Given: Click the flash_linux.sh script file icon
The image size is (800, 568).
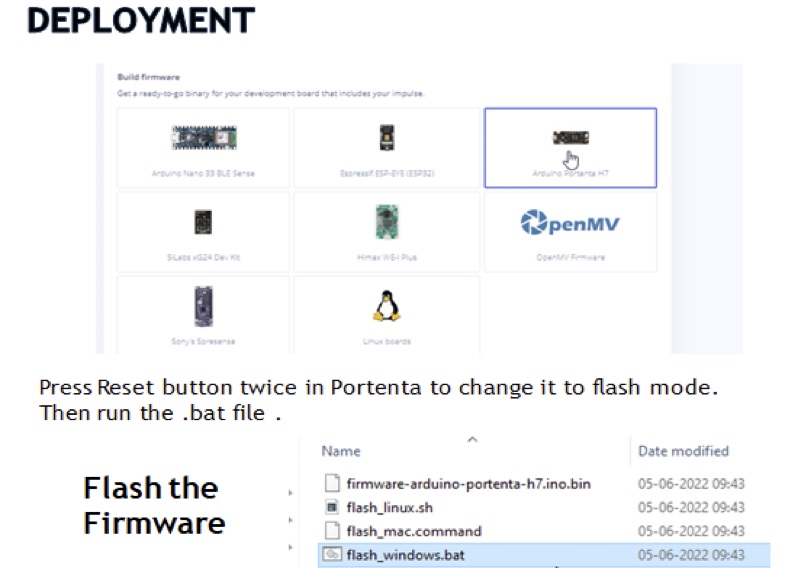Looking at the screenshot, I should (332, 507).
